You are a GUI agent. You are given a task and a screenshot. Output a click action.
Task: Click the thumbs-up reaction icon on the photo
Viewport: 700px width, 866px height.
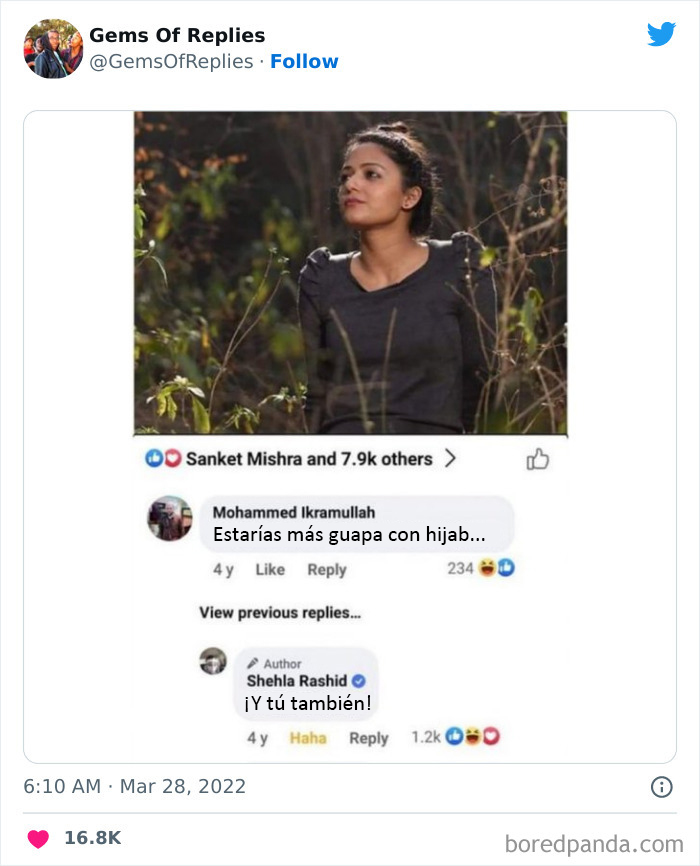(539, 457)
